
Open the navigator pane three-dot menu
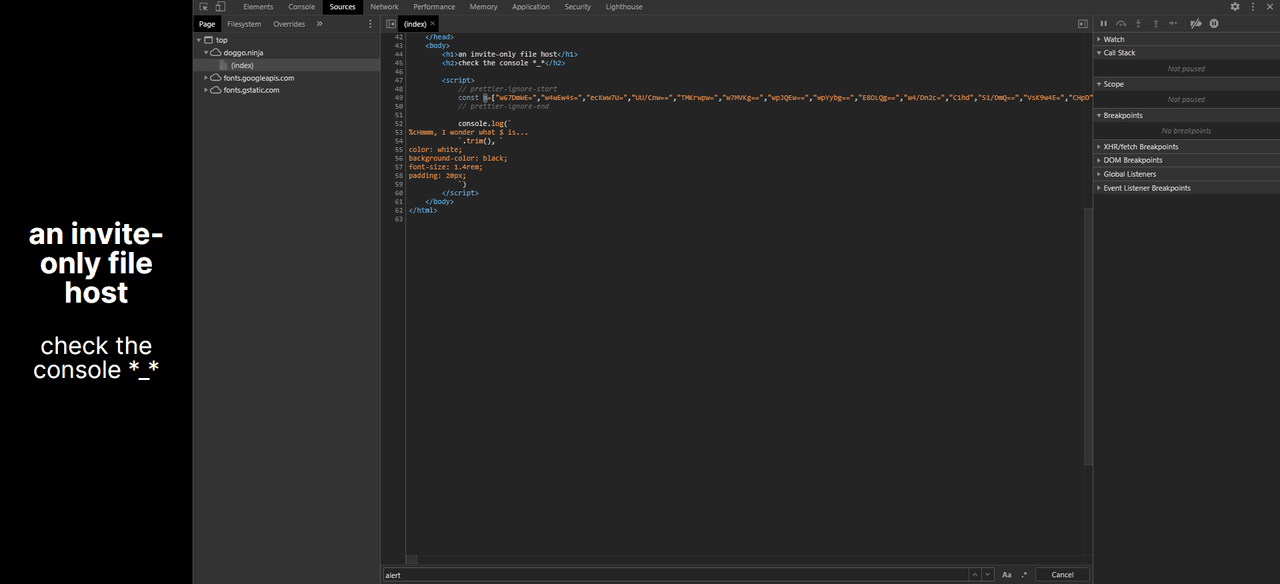coord(370,24)
